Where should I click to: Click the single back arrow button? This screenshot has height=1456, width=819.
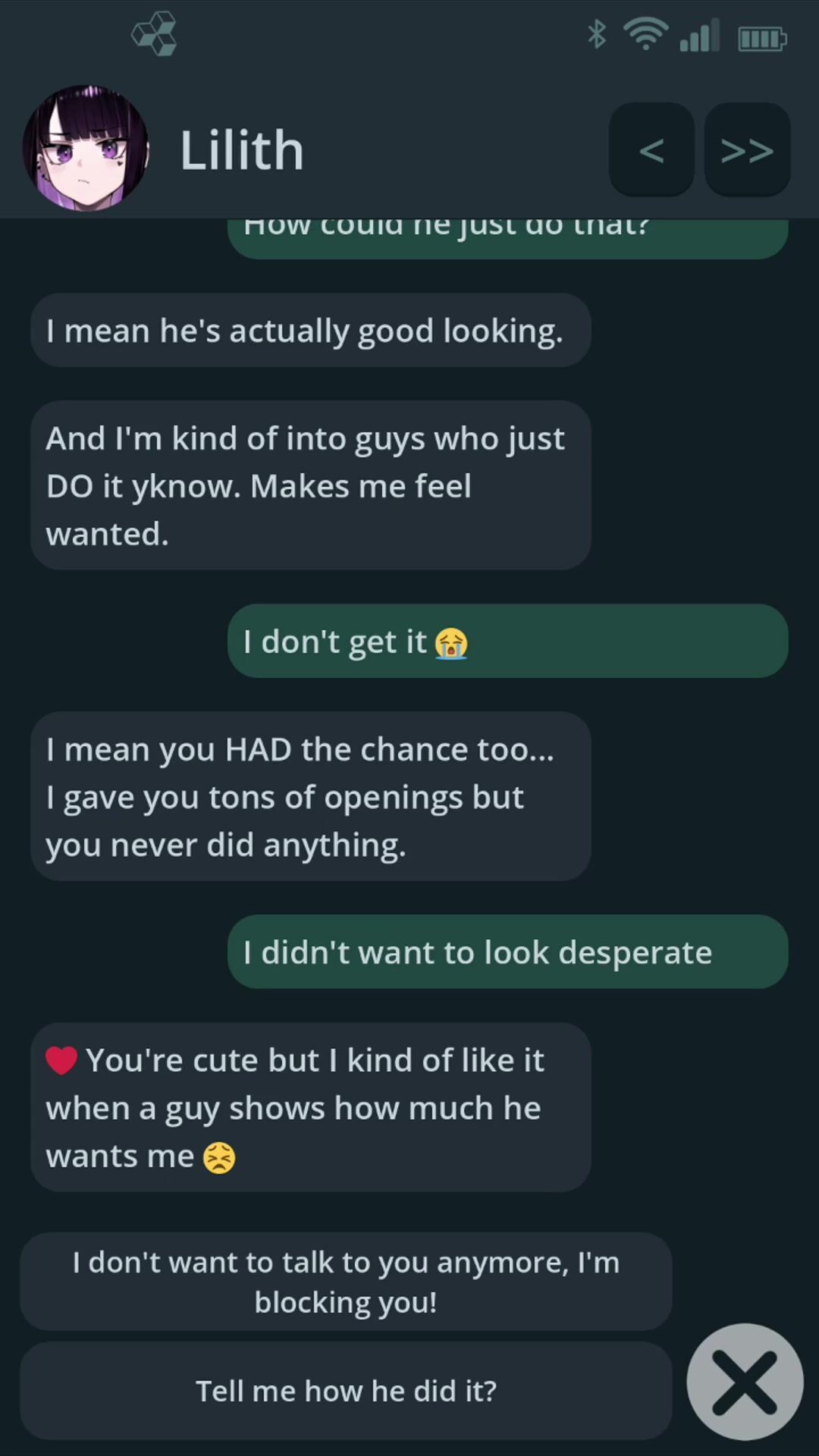click(651, 150)
